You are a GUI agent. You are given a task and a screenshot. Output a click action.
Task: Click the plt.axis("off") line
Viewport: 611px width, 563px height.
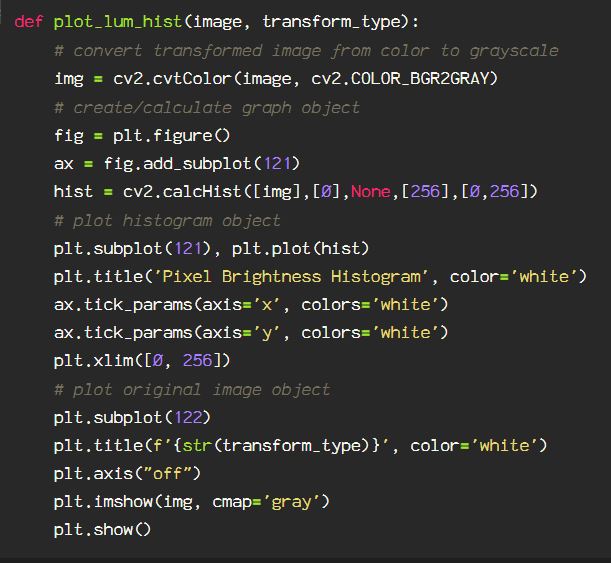(x=128, y=473)
